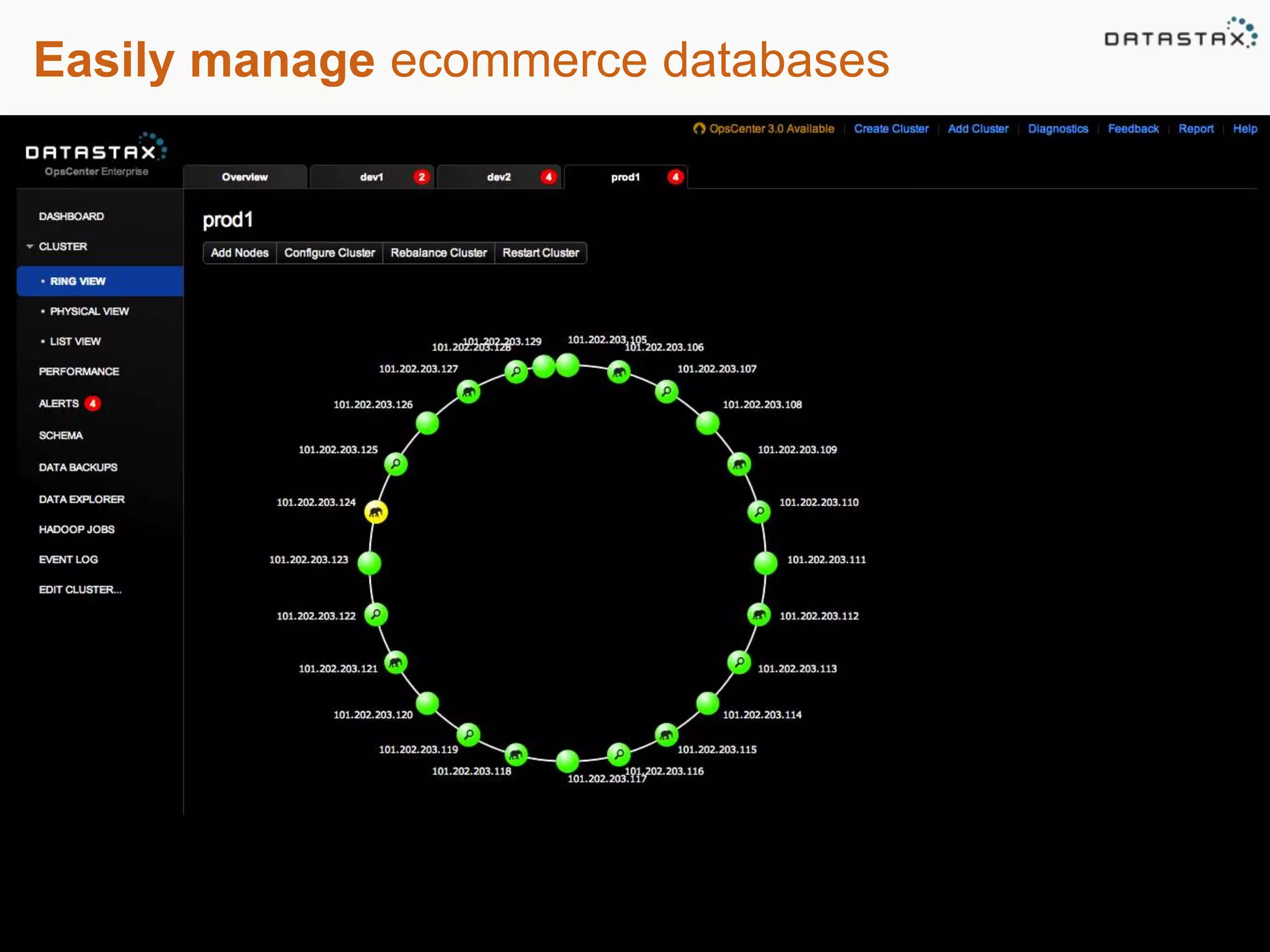
Task: Open the PERFORMANCE section
Action: pos(79,371)
